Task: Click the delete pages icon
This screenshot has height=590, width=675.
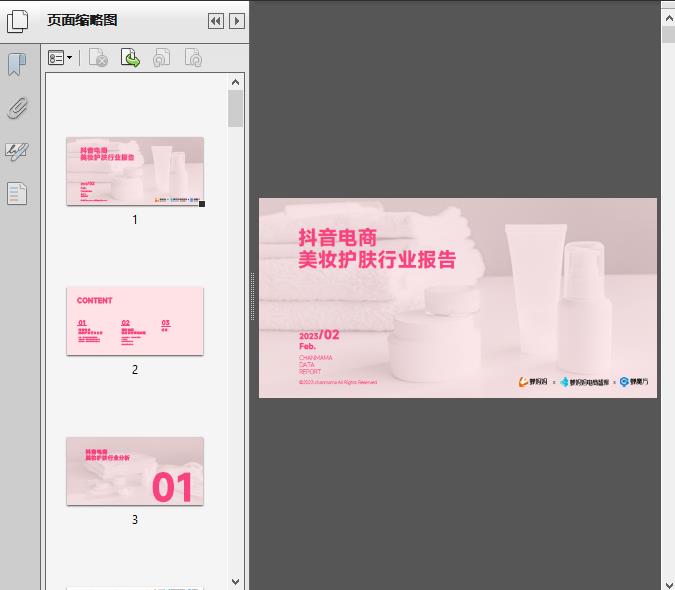Action: [98, 58]
